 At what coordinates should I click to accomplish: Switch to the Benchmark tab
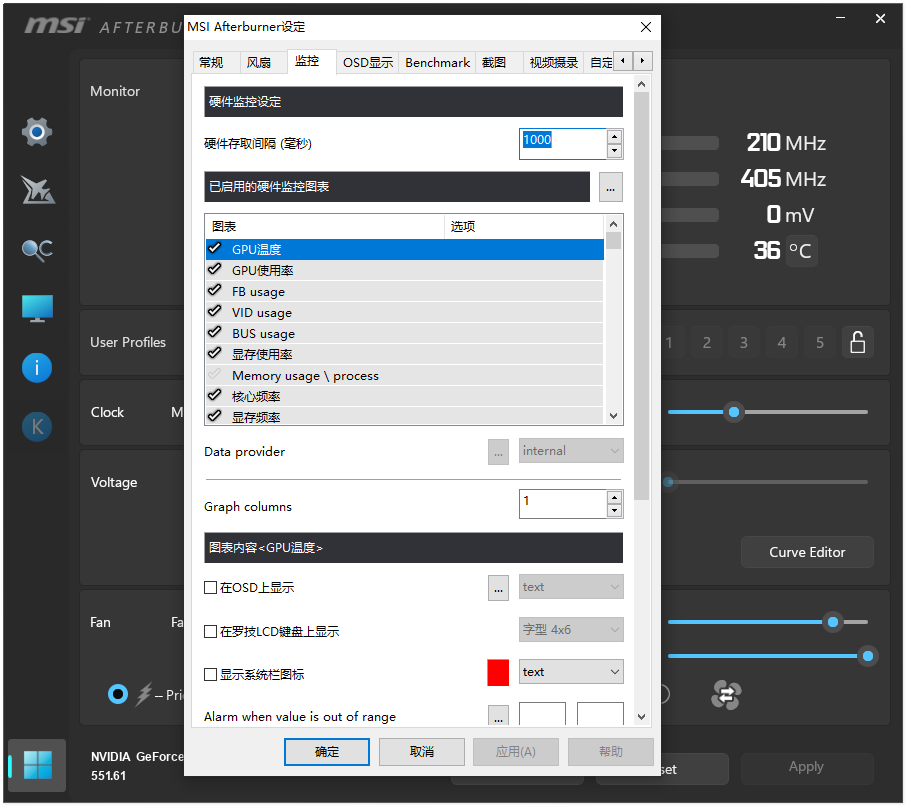[x=437, y=62]
